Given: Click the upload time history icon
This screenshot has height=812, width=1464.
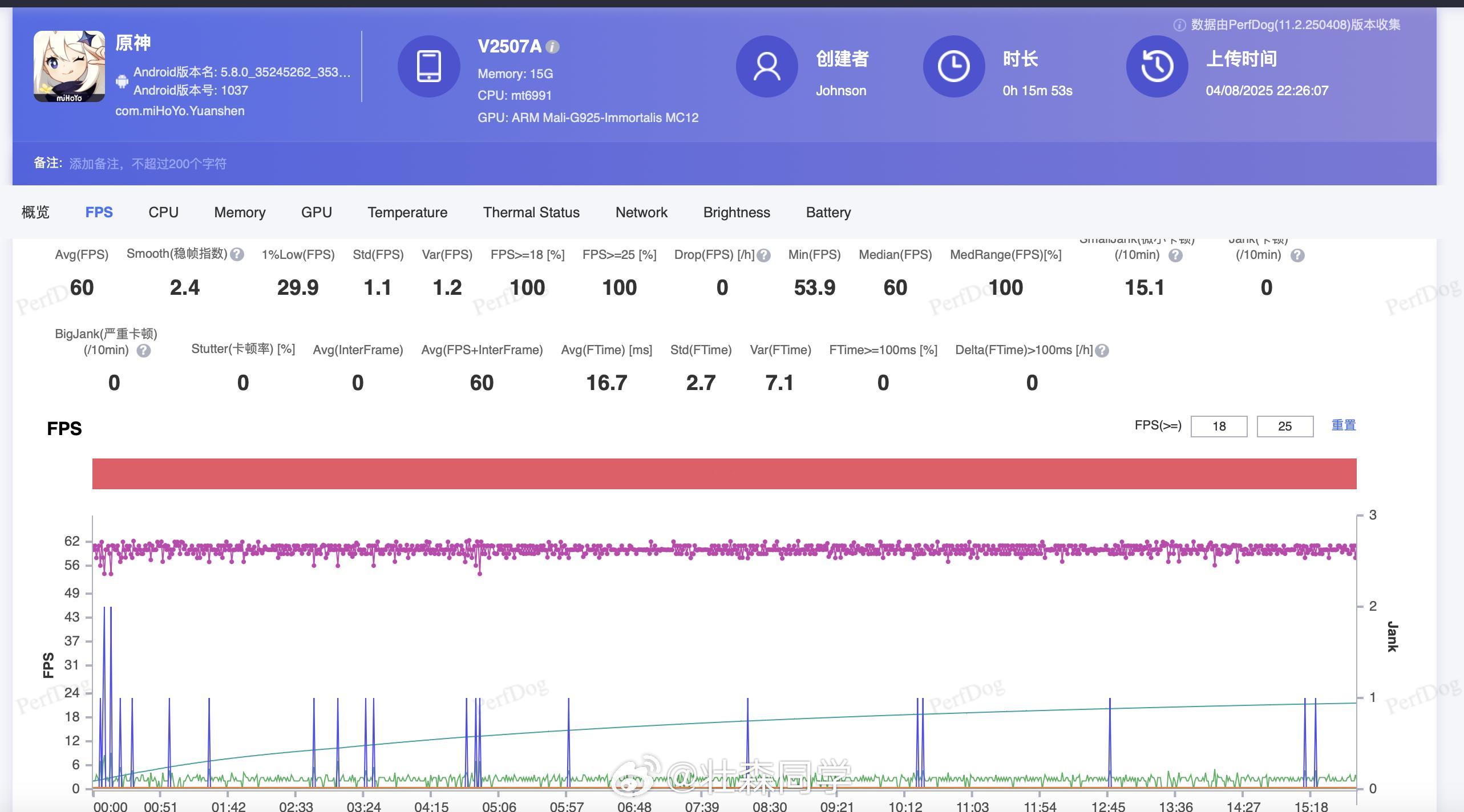Looking at the screenshot, I should tap(1157, 66).
